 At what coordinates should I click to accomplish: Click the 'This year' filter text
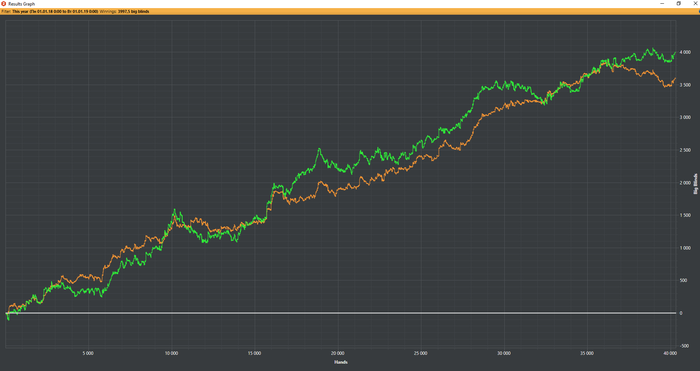click(x=20, y=12)
